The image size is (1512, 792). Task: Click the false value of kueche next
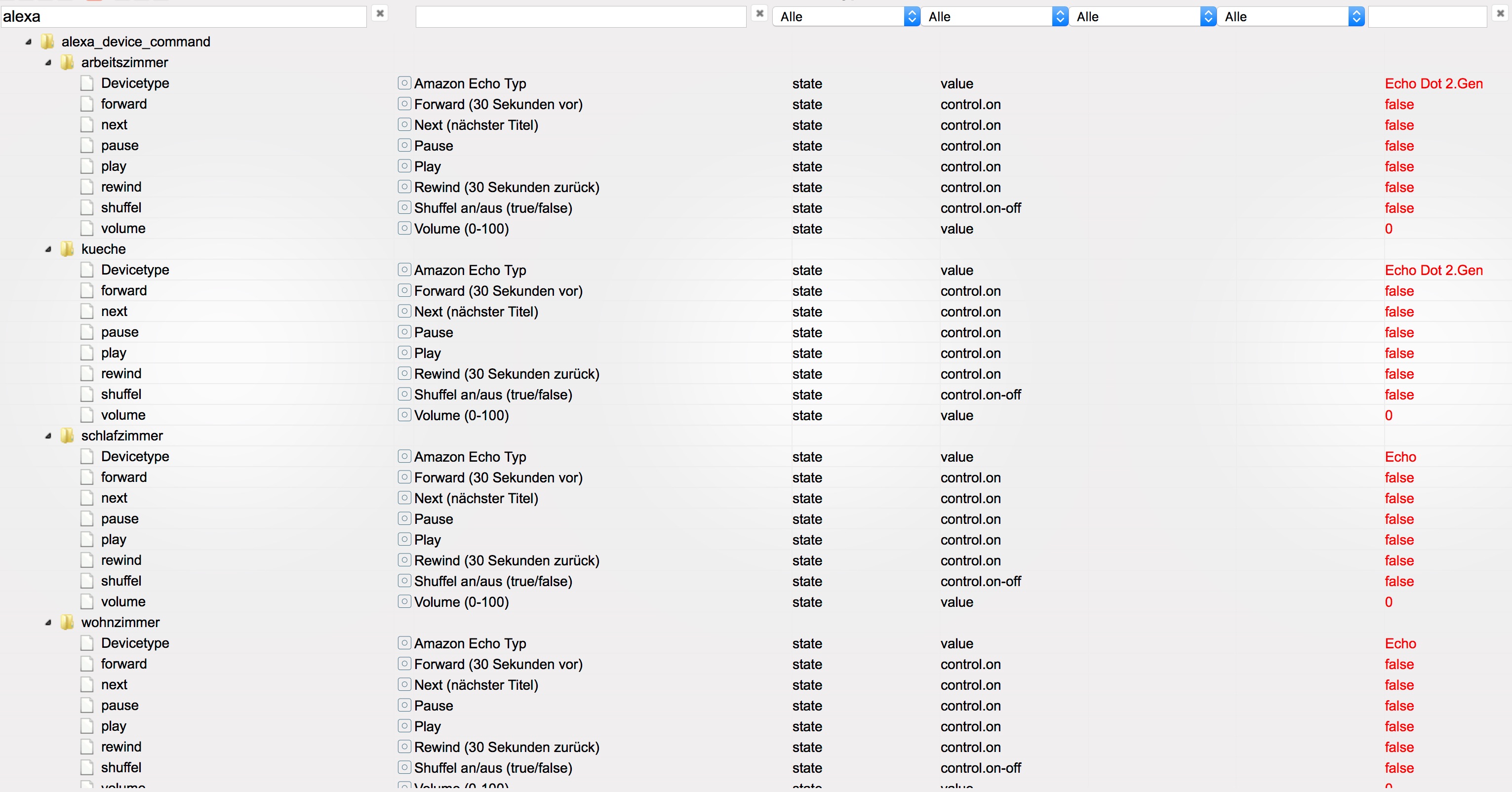click(x=1399, y=312)
